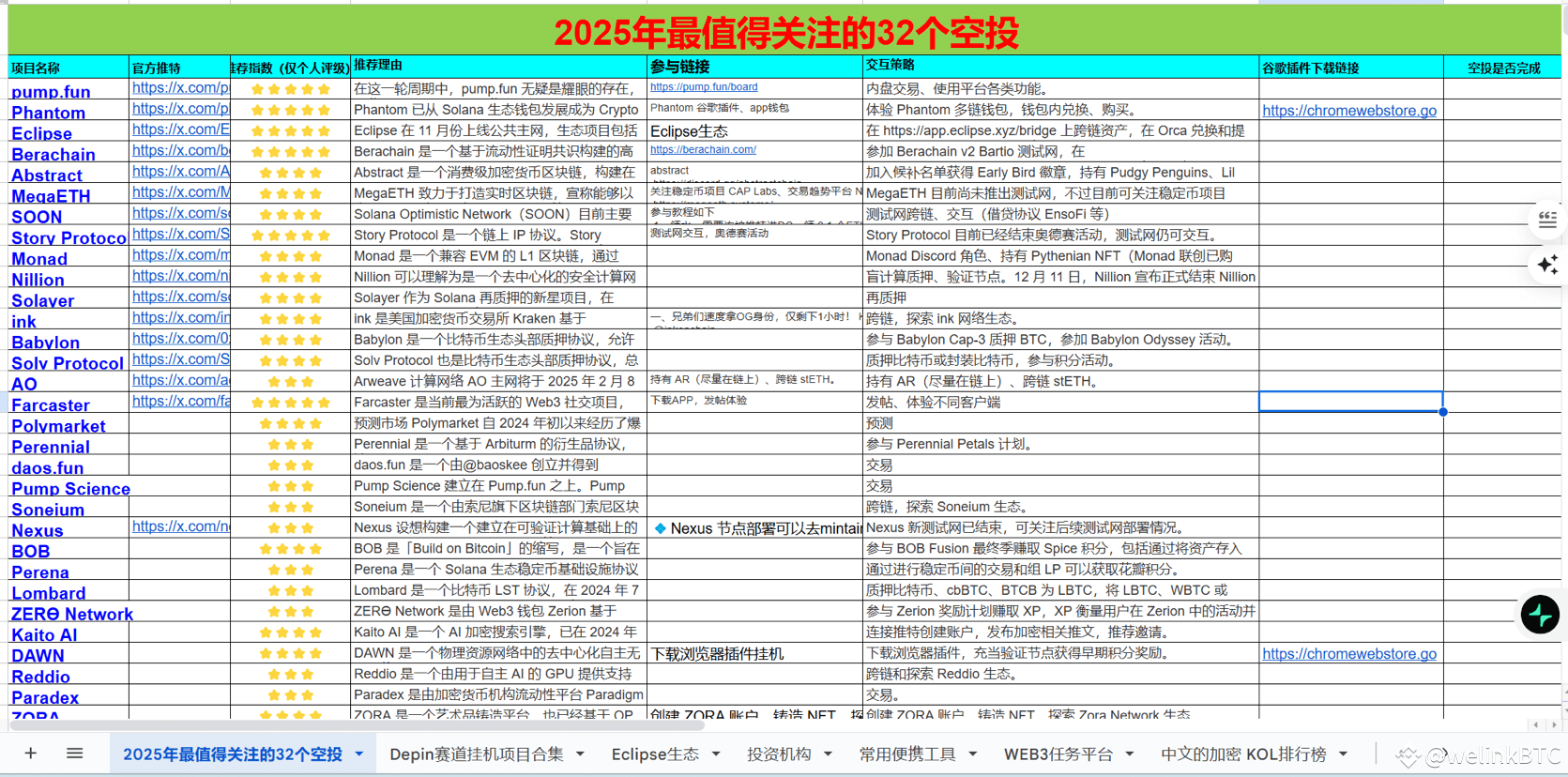Open the pump.fun project link
1568x777 pixels.
(51, 91)
